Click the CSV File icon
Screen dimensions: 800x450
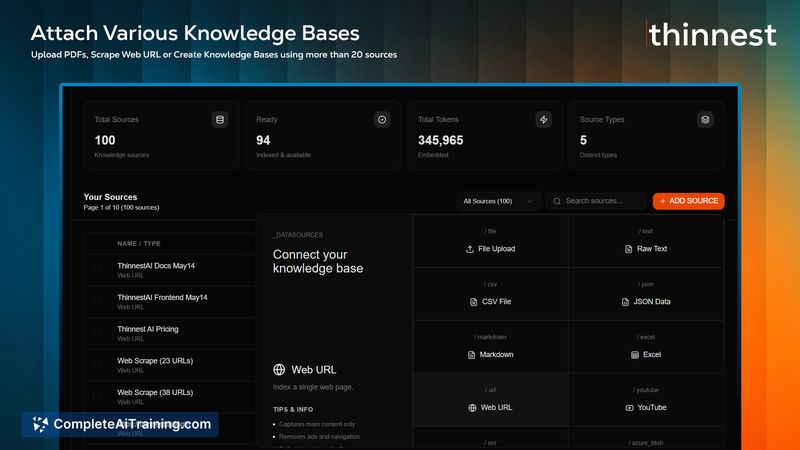pyautogui.click(x=473, y=302)
